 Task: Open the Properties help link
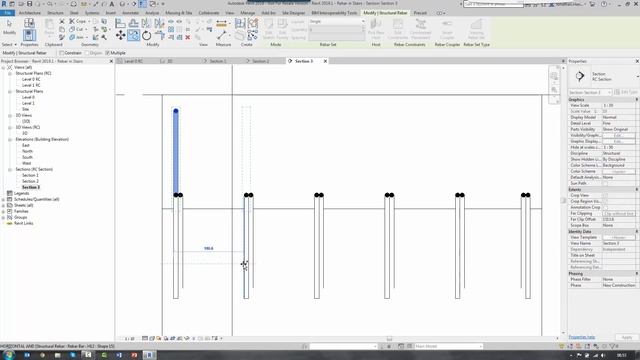pos(582,338)
